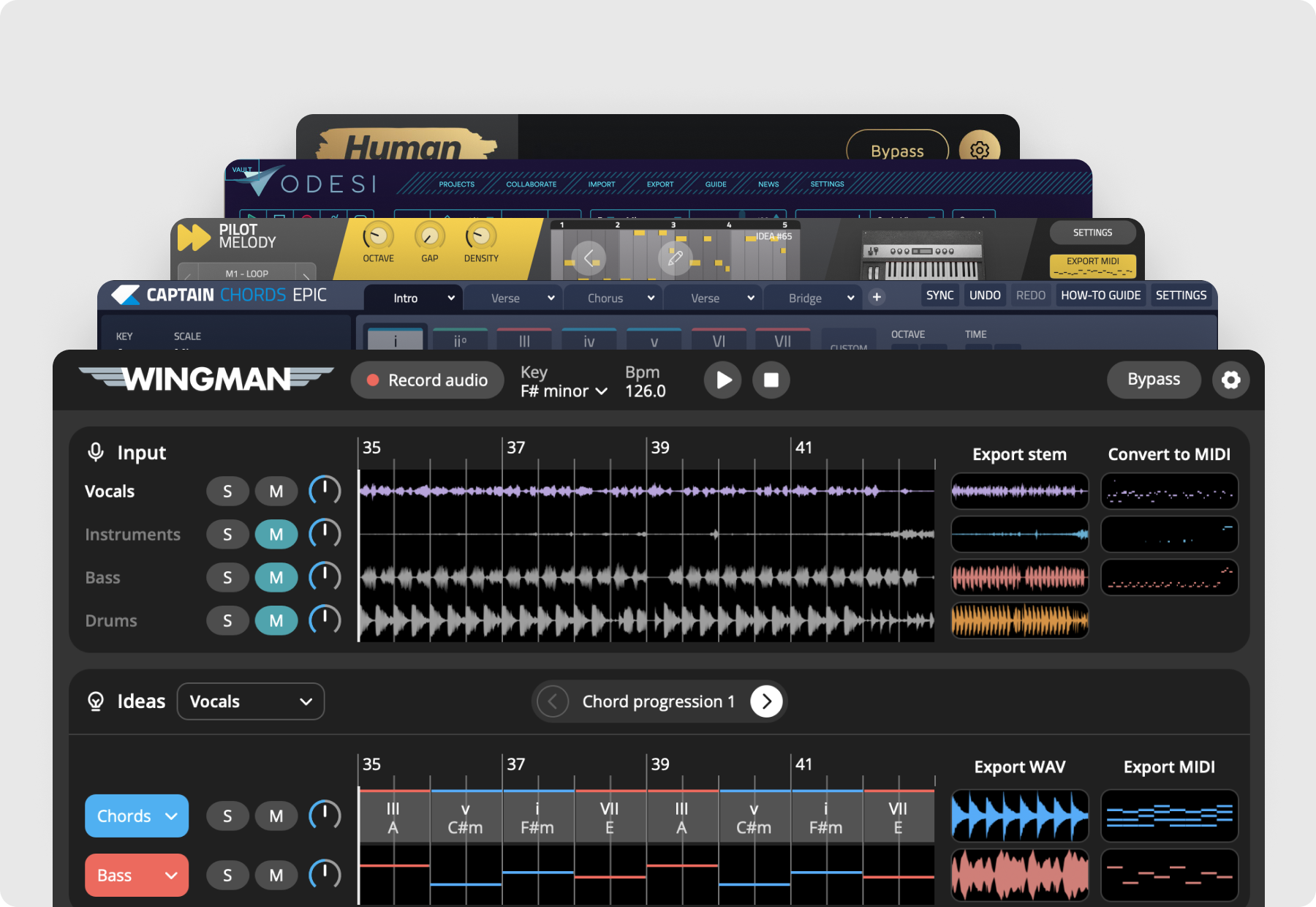This screenshot has width=1316, height=907.
Task: Open the Ideas Vocals dropdown
Action: pos(251,701)
